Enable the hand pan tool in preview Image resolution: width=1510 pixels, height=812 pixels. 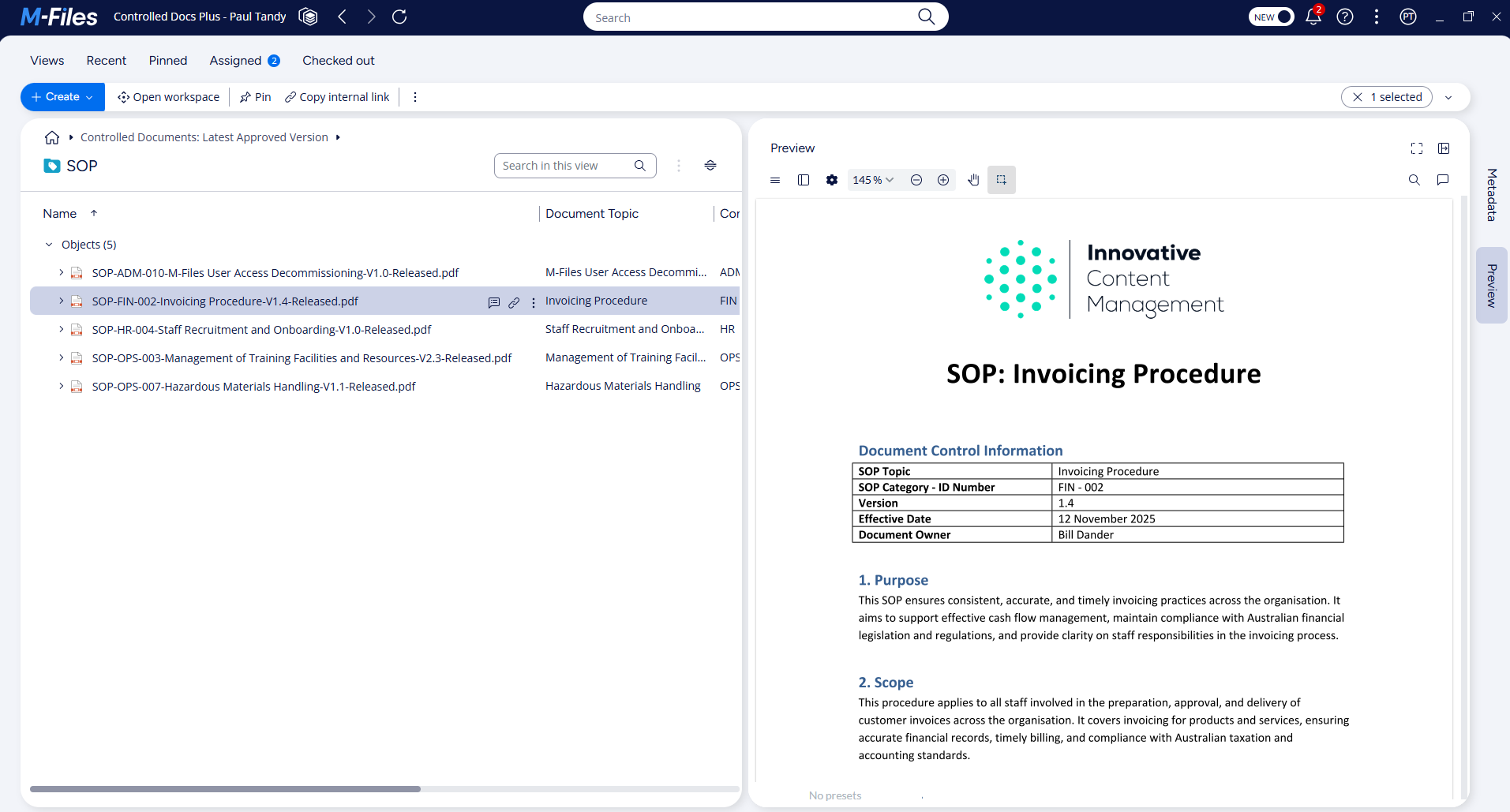[972, 180]
